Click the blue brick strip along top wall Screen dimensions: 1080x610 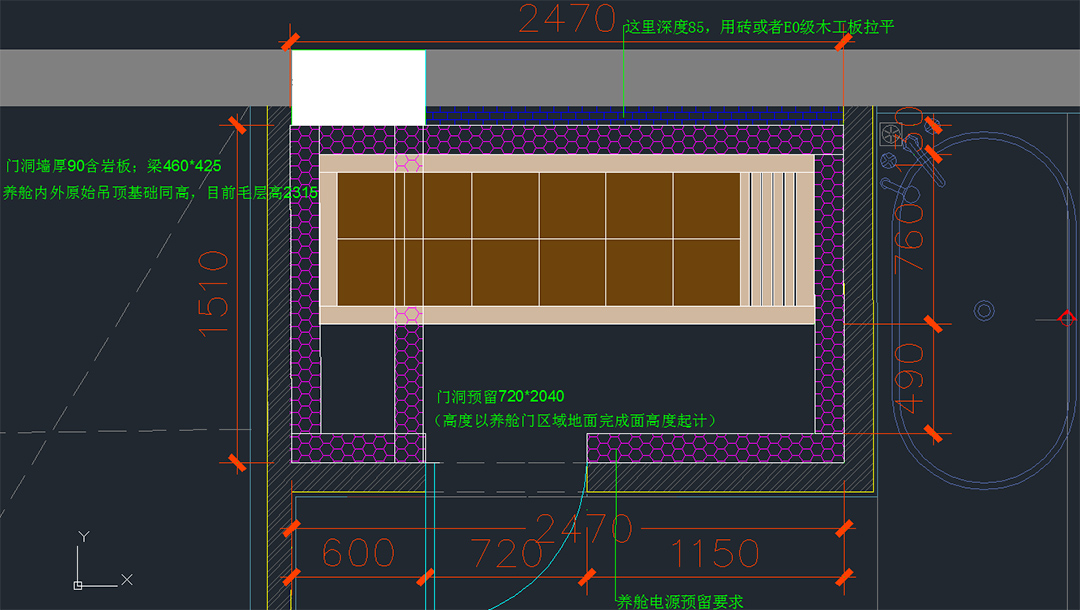630,114
